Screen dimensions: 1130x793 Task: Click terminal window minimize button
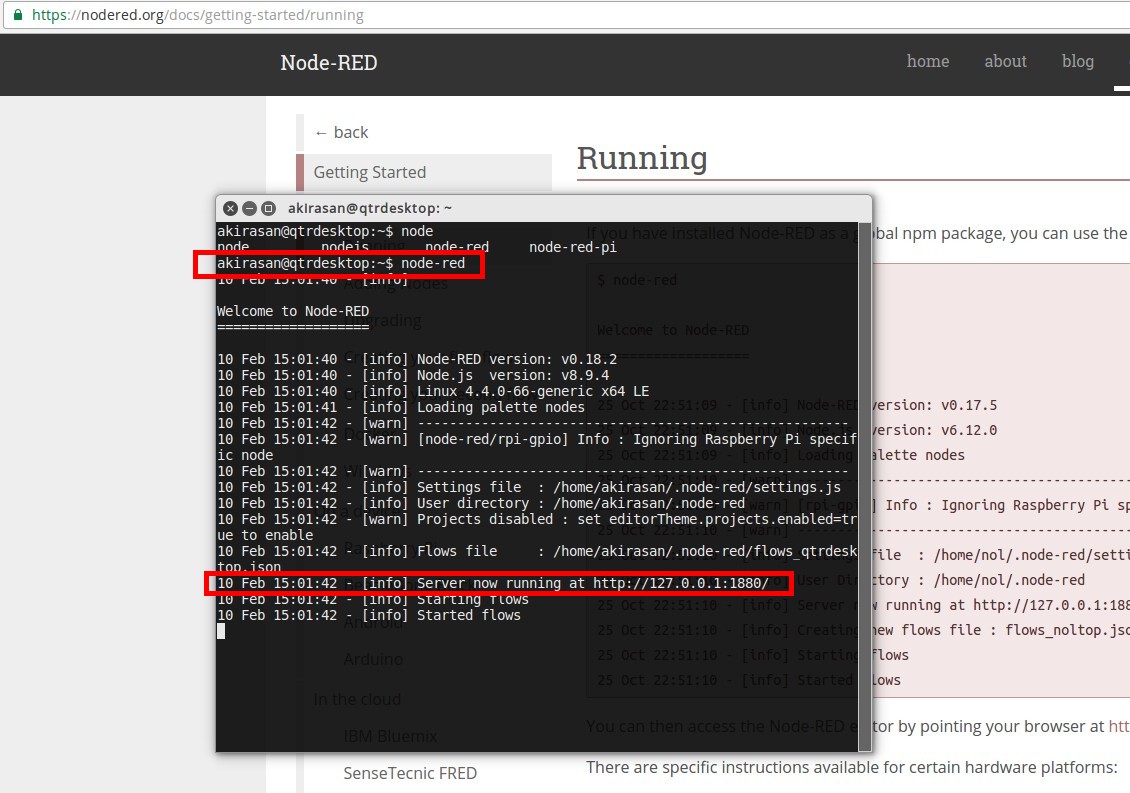pos(249,208)
